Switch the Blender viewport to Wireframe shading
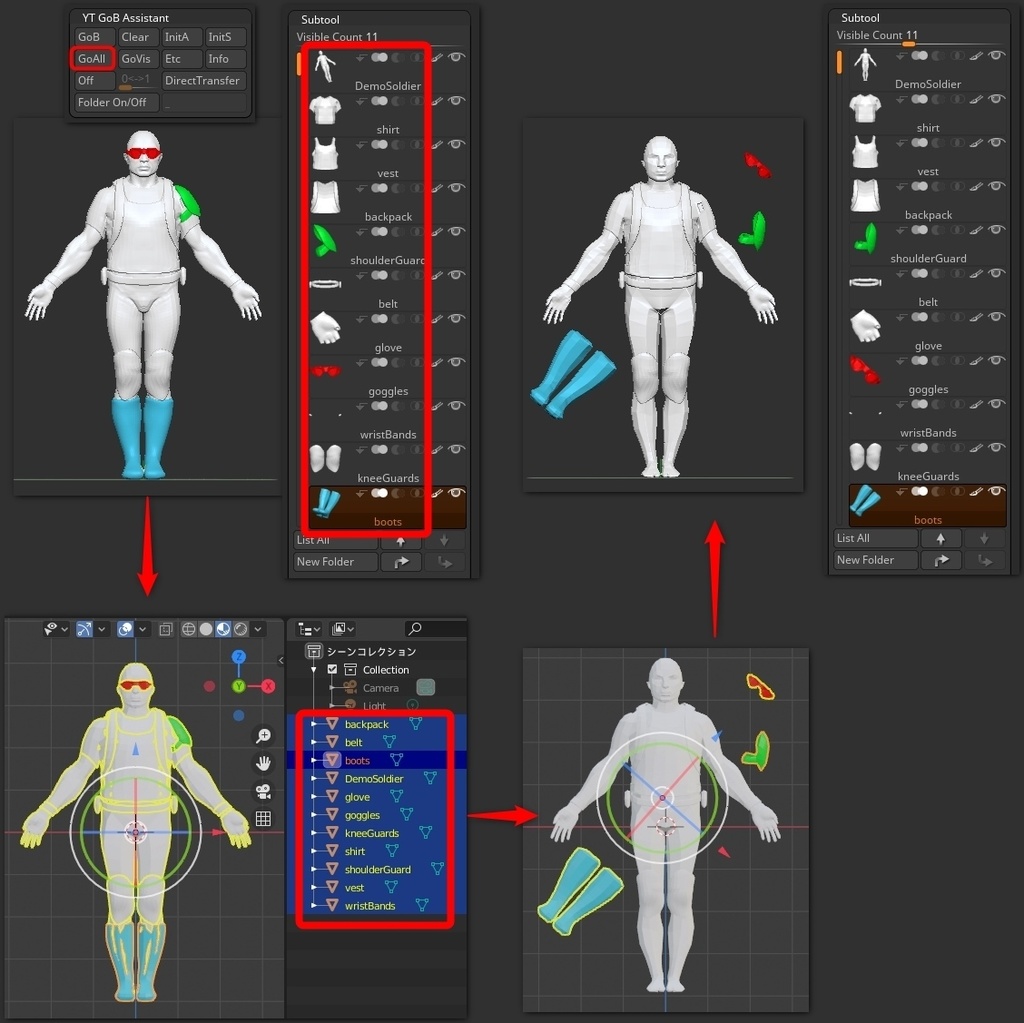This screenshot has height=1023, width=1024. pos(189,629)
